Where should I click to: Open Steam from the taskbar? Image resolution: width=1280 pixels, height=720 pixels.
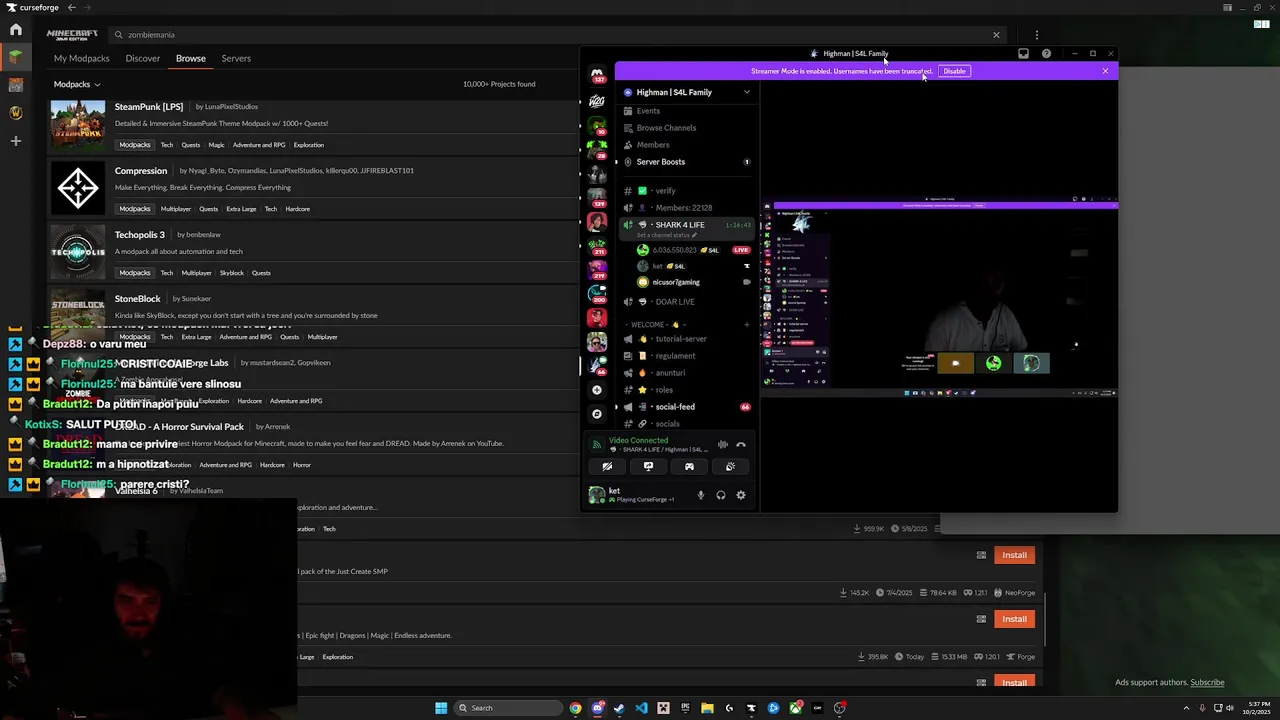[619, 708]
